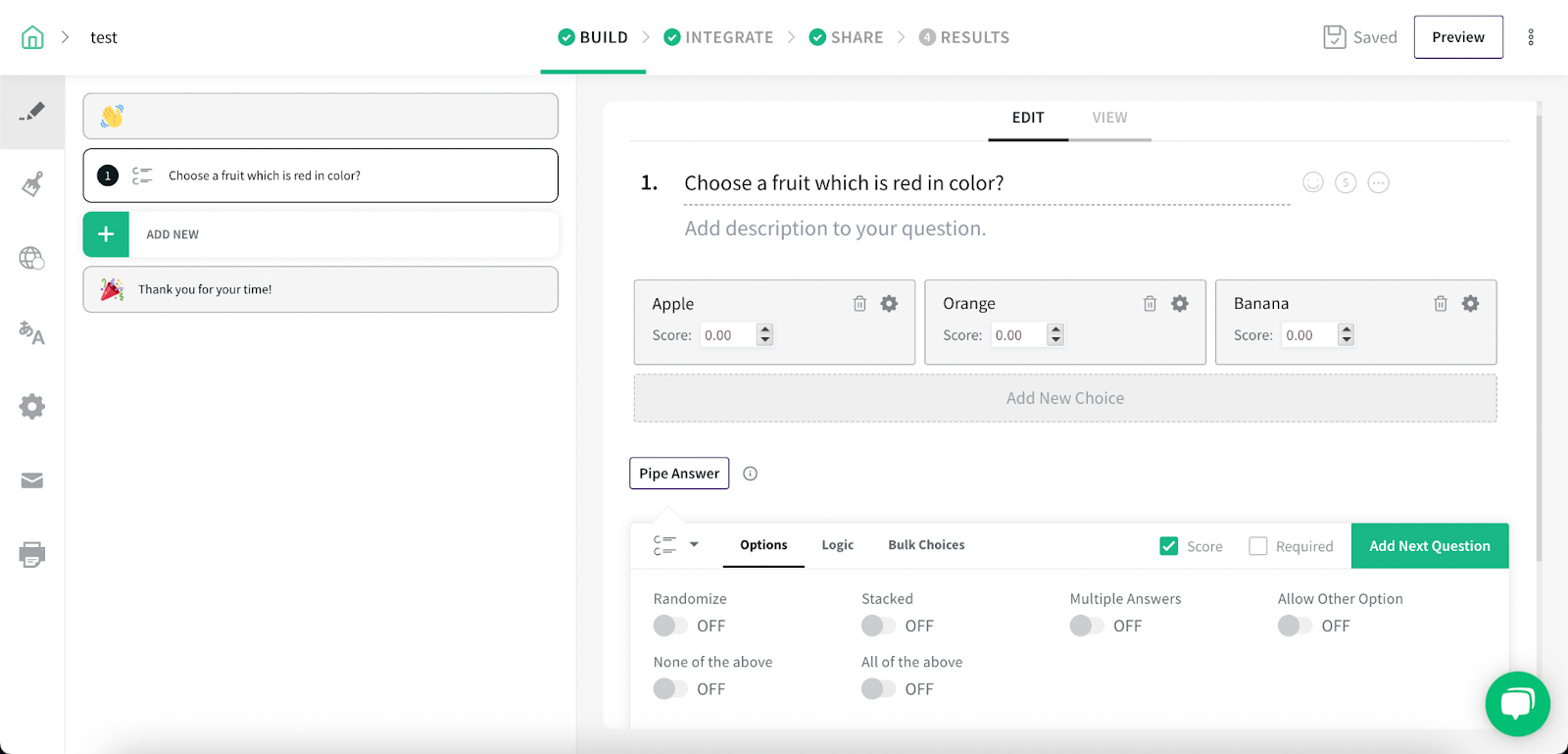Check the Required checkbox
This screenshot has height=754, width=1568.
pyautogui.click(x=1258, y=546)
